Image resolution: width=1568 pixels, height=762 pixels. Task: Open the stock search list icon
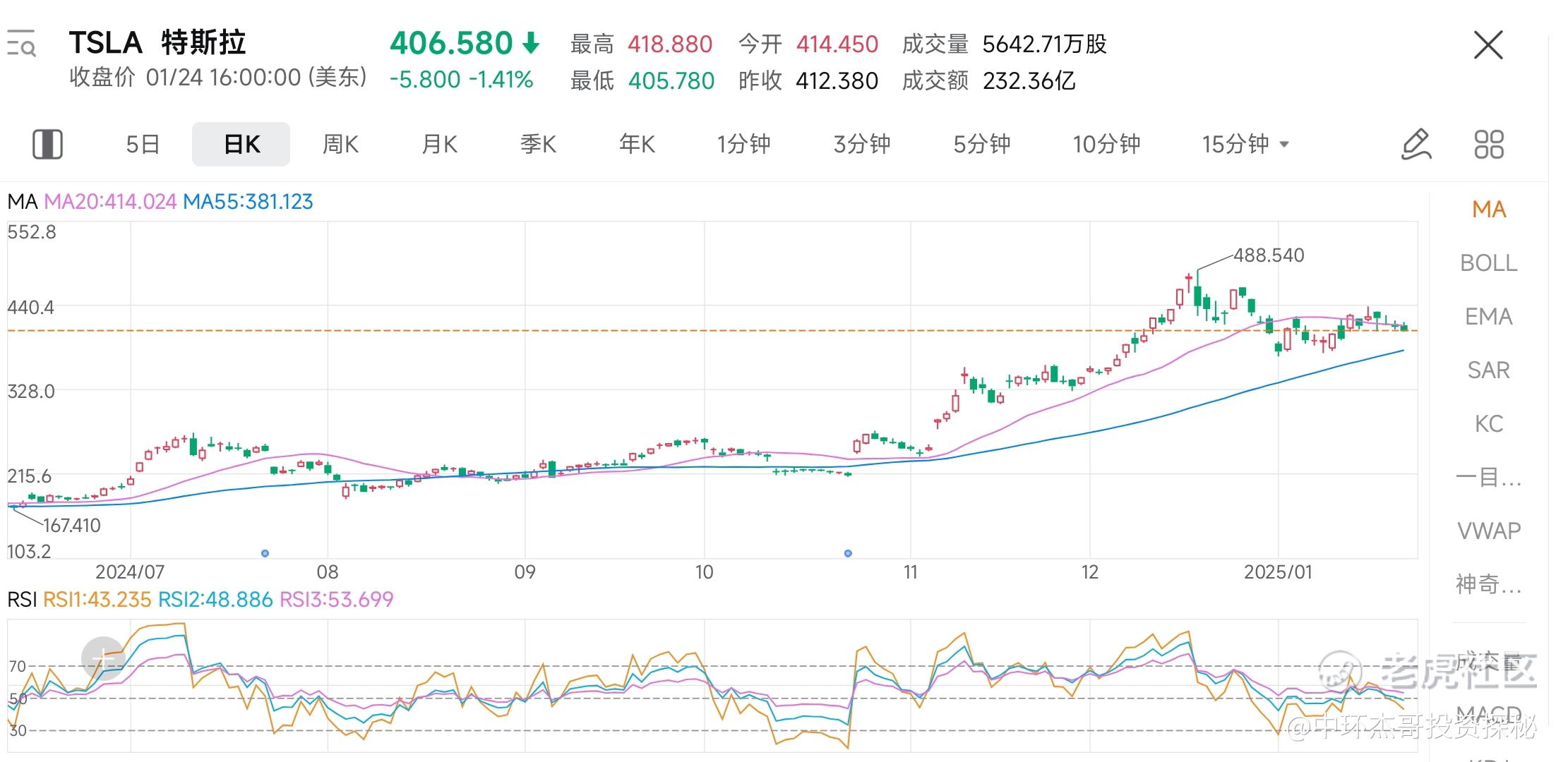pyautogui.click(x=21, y=44)
